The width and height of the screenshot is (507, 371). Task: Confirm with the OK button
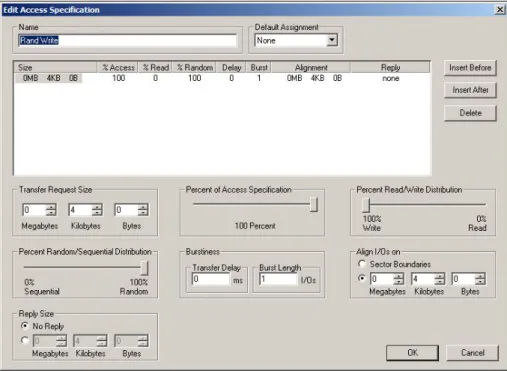coord(412,353)
